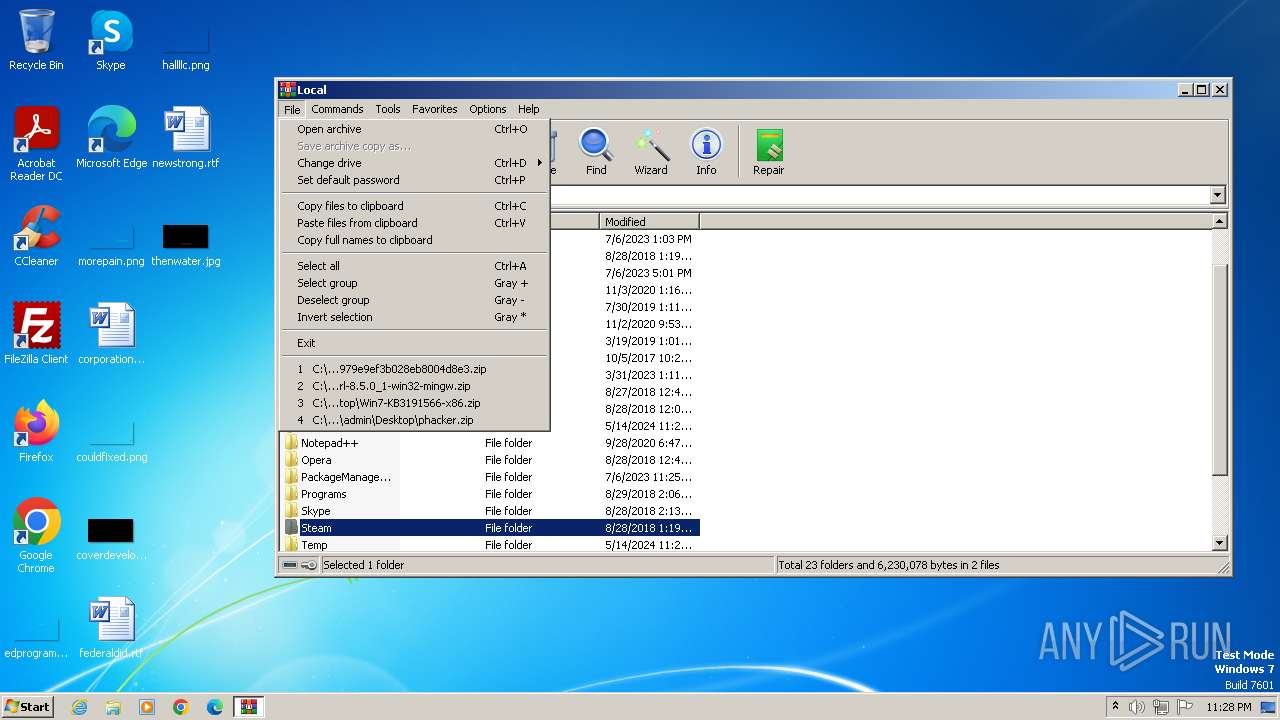Open FileZilla Client desktop shortcut
This screenshot has height=720, width=1280.
pos(36,333)
